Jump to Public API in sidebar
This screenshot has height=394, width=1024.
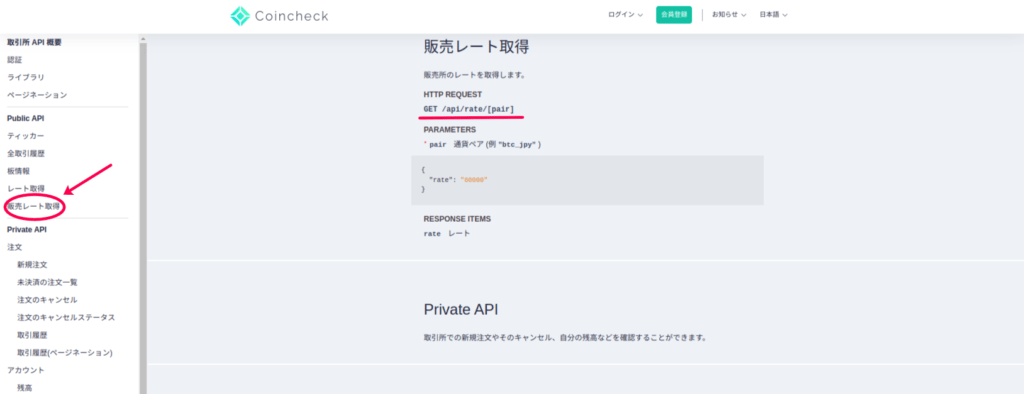coord(25,118)
